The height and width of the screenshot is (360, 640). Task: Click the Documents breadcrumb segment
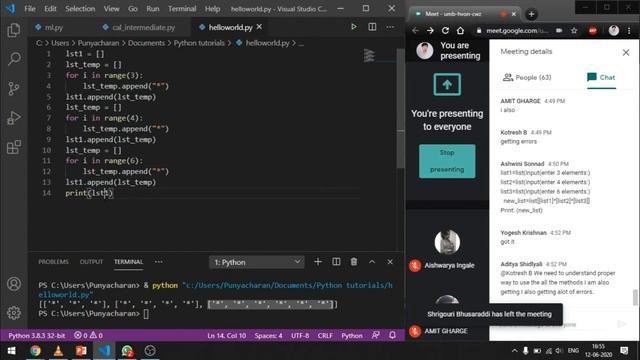[147, 43]
